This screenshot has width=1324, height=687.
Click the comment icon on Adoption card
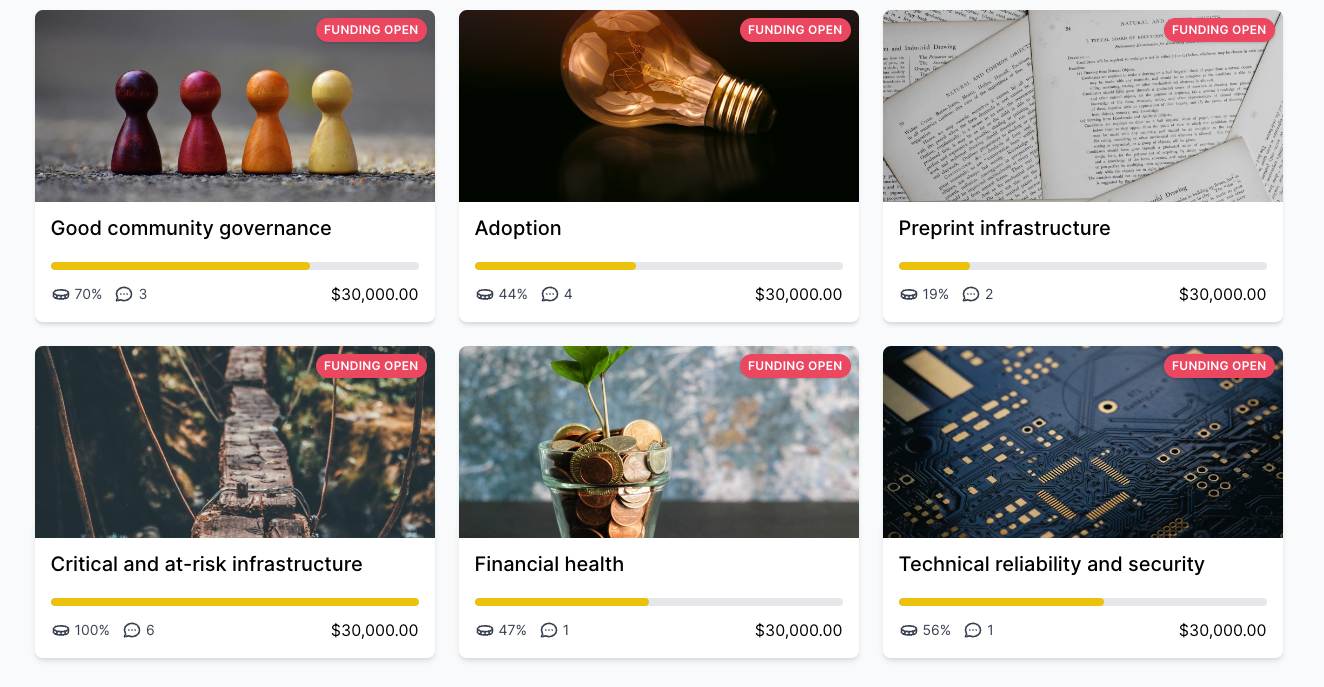click(x=550, y=294)
